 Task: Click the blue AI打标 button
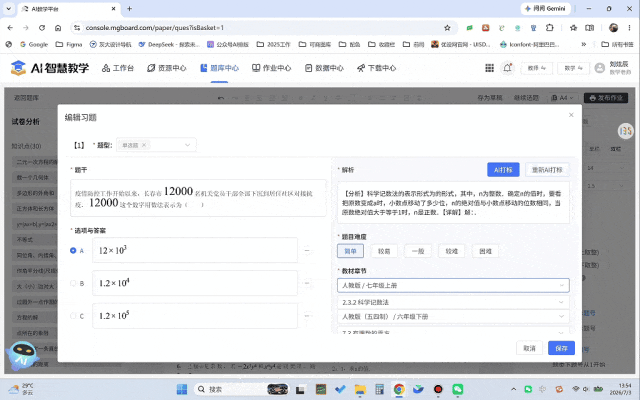pos(503,170)
